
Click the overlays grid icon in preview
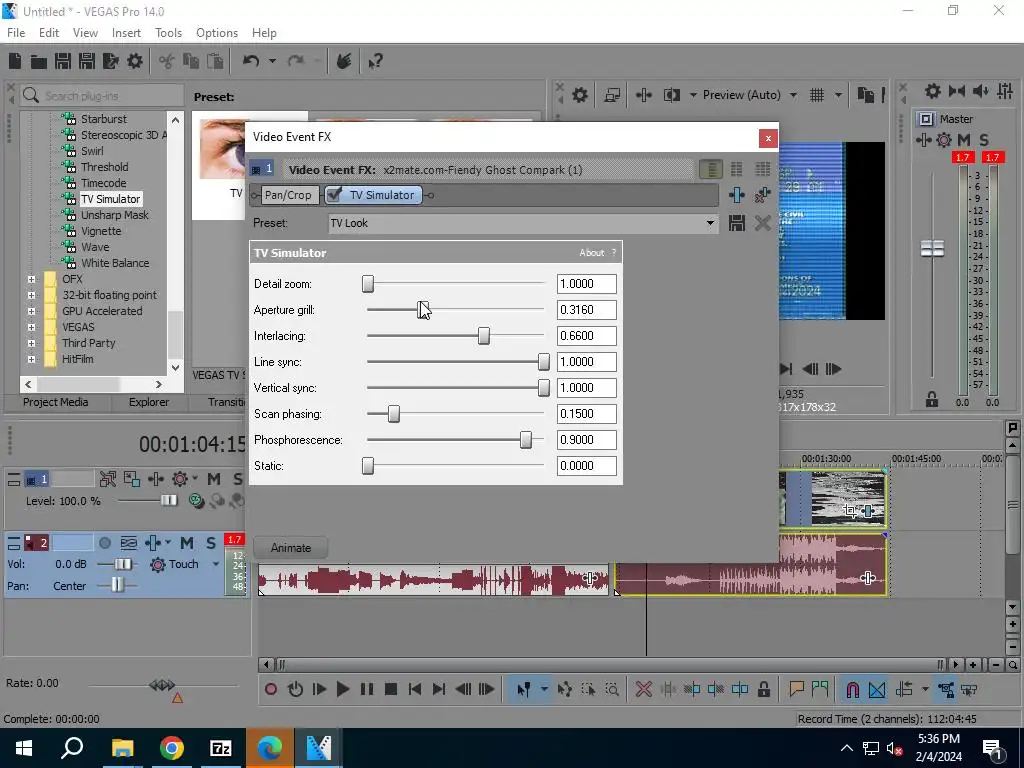pyautogui.click(x=817, y=95)
